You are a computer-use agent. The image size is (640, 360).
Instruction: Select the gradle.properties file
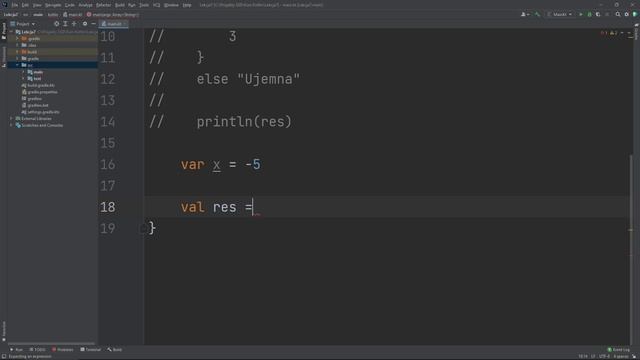[x=40, y=92]
